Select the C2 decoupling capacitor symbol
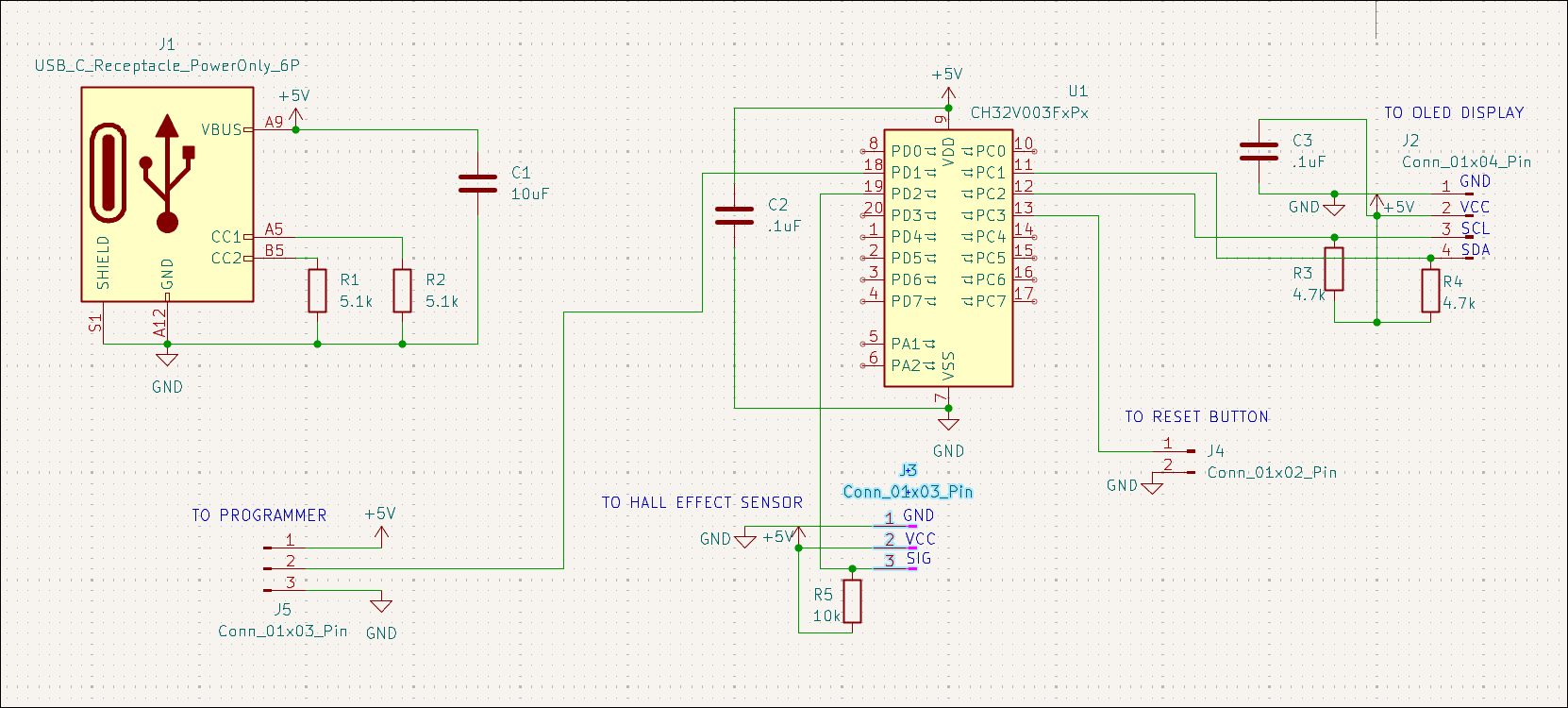Viewport: 1568px width, 708px height. [x=734, y=215]
